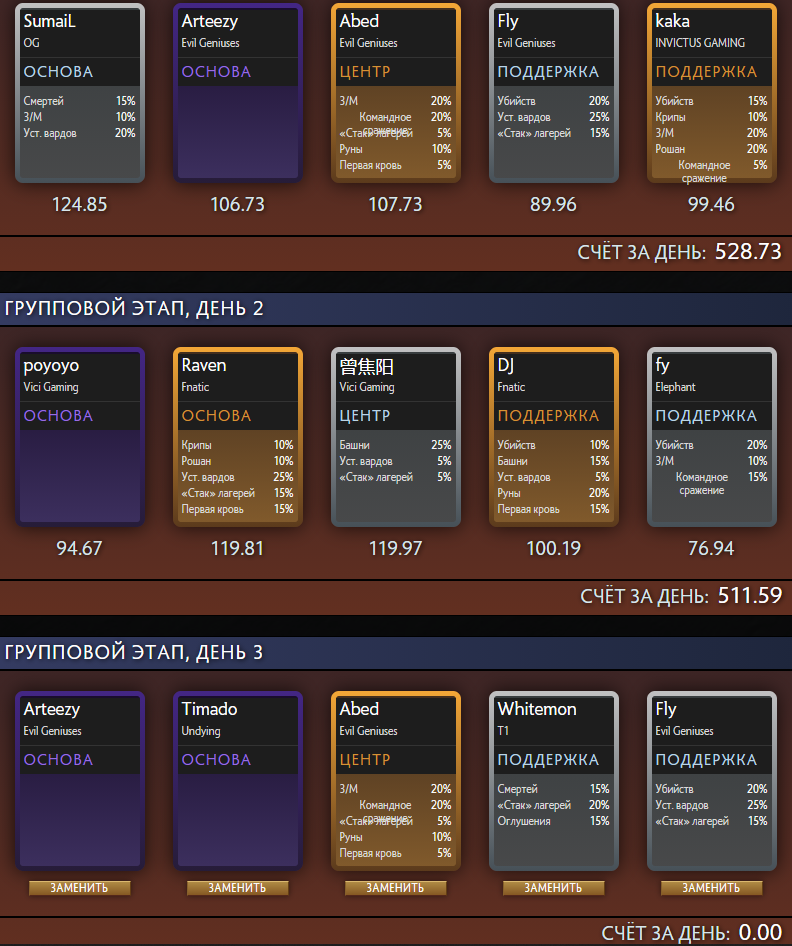Click the daily score total 0.00

click(x=760, y=933)
